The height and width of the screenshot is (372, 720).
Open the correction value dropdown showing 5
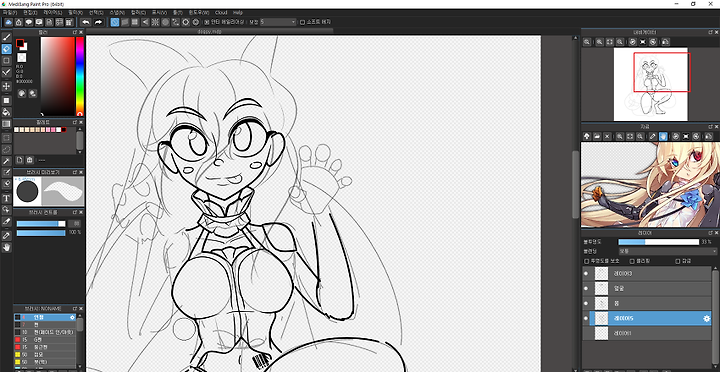(x=278, y=22)
